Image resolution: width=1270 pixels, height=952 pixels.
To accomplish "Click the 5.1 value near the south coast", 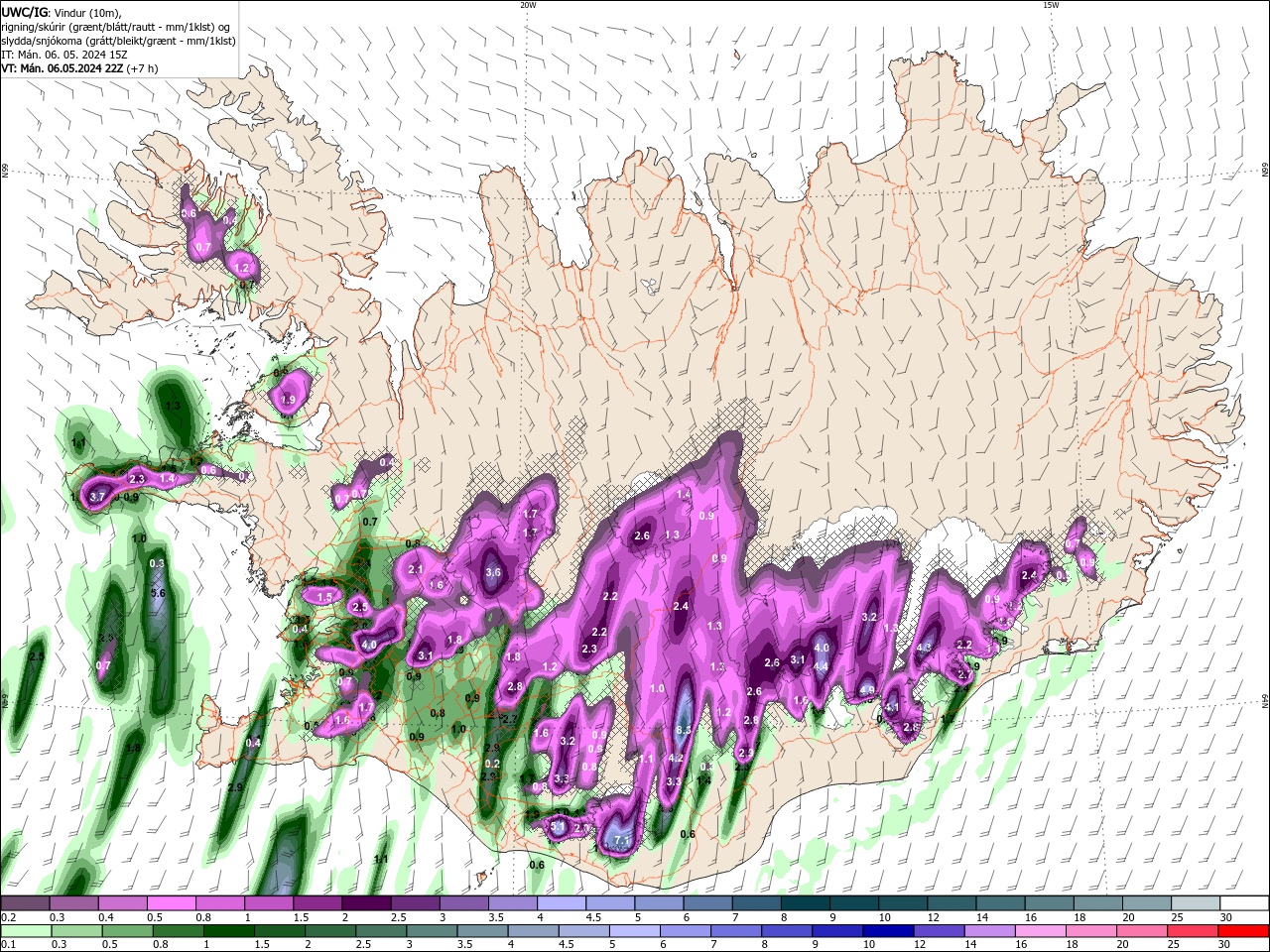I will pyautogui.click(x=558, y=825).
